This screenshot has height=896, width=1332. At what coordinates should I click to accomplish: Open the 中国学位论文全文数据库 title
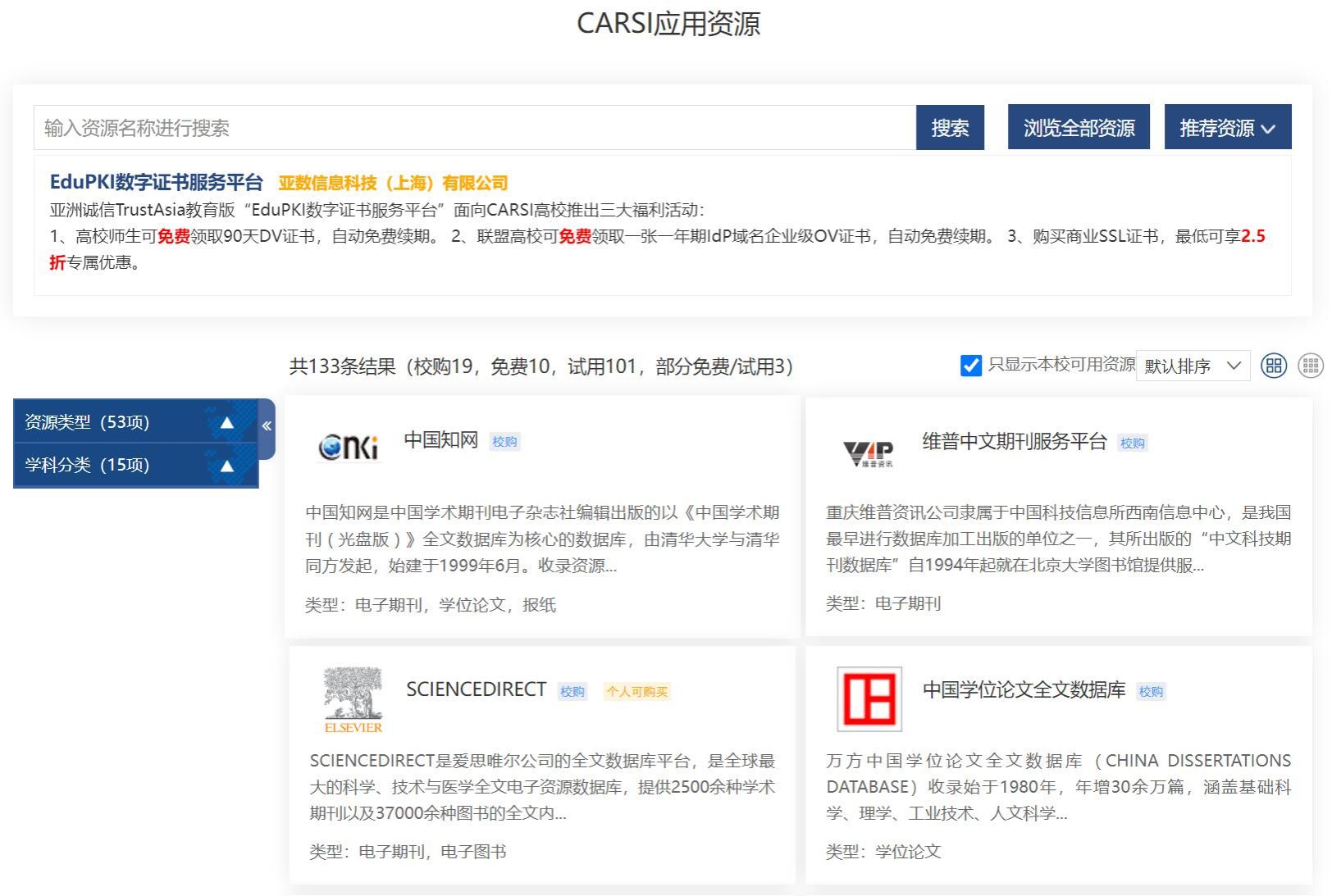(1024, 690)
